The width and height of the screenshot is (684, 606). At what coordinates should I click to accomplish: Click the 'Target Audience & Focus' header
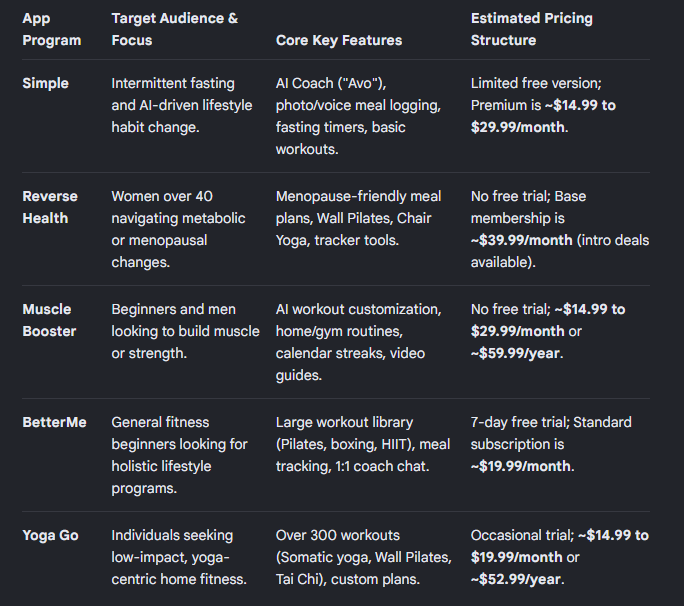click(x=174, y=29)
